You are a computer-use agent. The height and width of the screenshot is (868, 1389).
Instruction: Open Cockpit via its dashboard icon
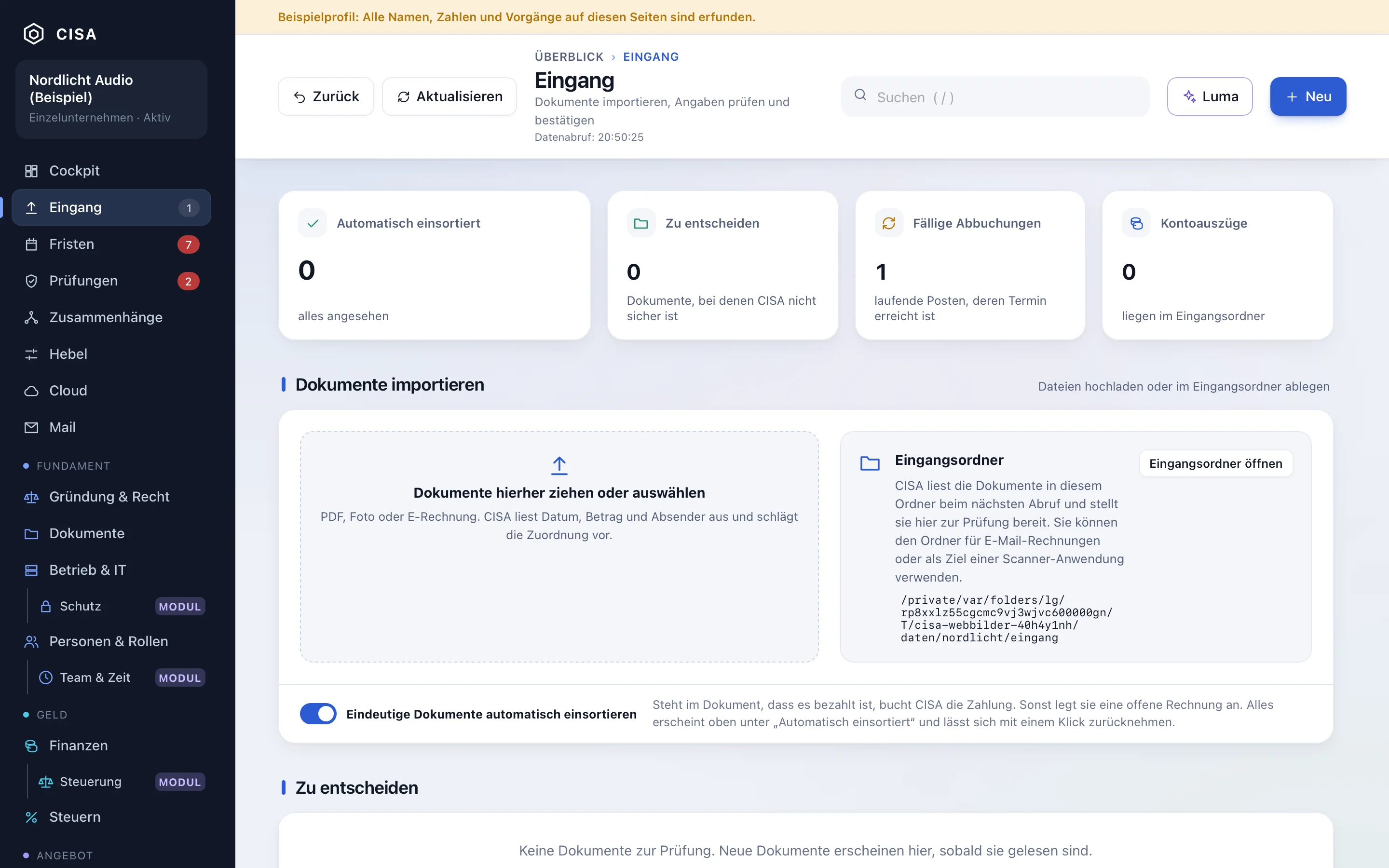[x=31, y=171]
